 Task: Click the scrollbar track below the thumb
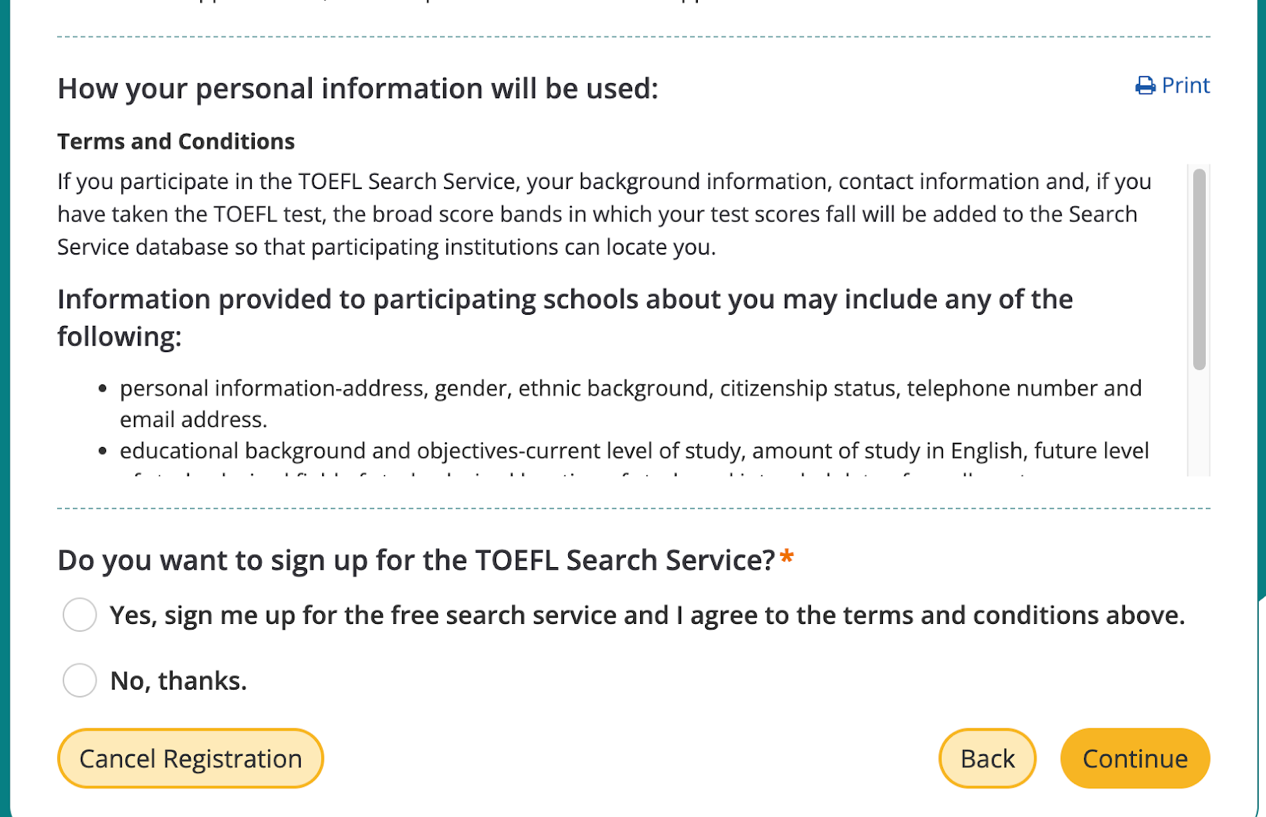pos(1199,425)
